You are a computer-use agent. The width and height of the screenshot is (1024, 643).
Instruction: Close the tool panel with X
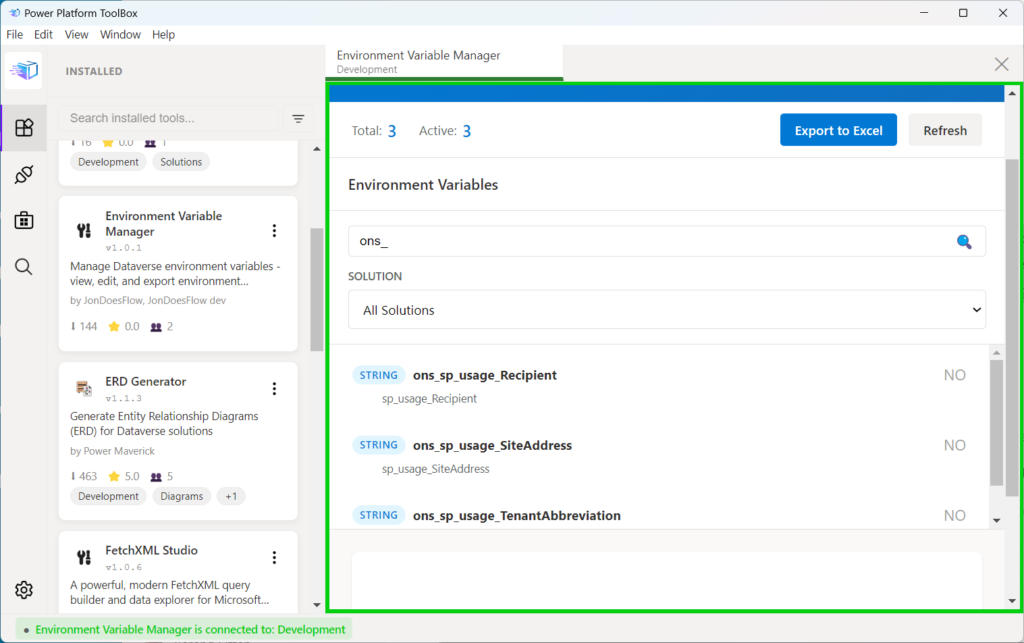point(1001,64)
